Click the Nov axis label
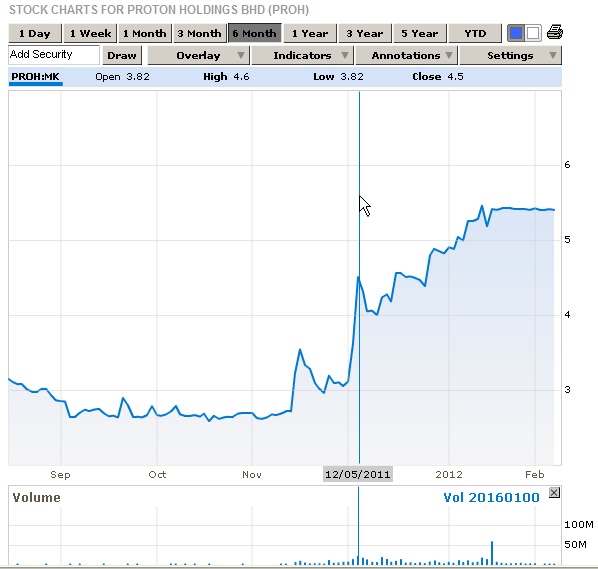The width and height of the screenshot is (598, 569). pyautogui.click(x=252, y=475)
